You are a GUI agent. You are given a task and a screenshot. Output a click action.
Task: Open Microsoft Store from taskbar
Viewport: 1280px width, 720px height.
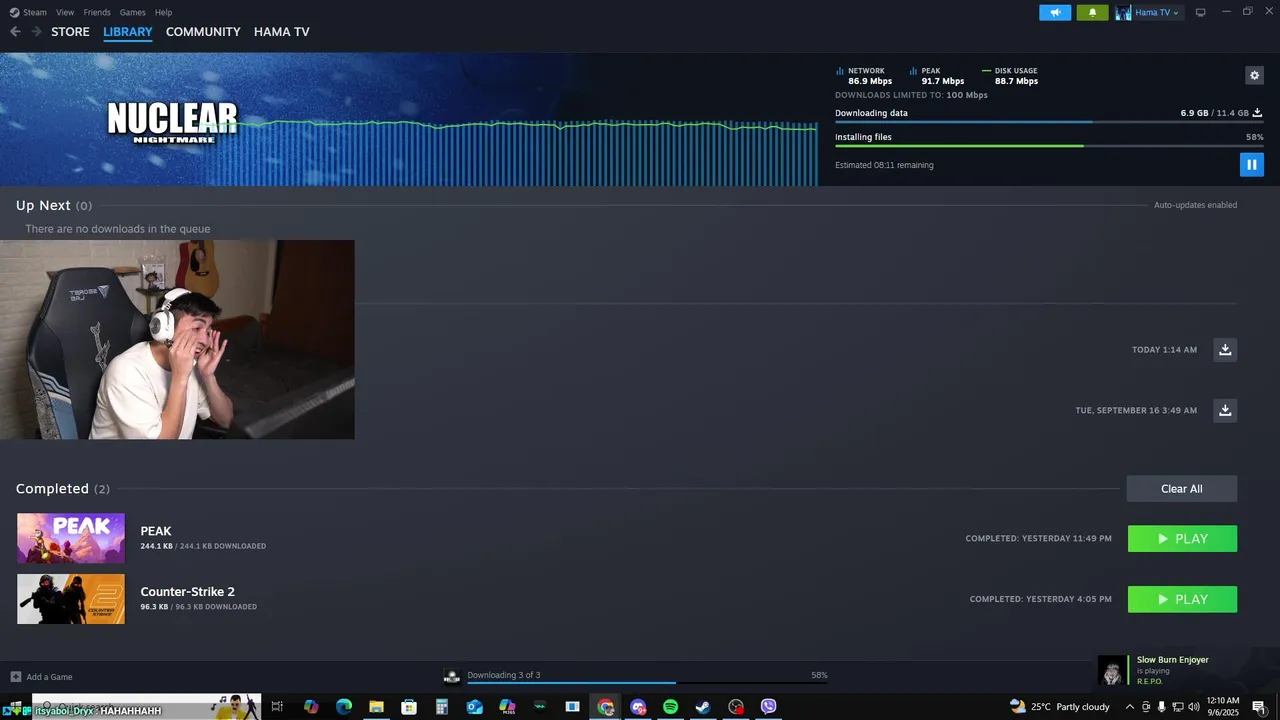click(409, 707)
